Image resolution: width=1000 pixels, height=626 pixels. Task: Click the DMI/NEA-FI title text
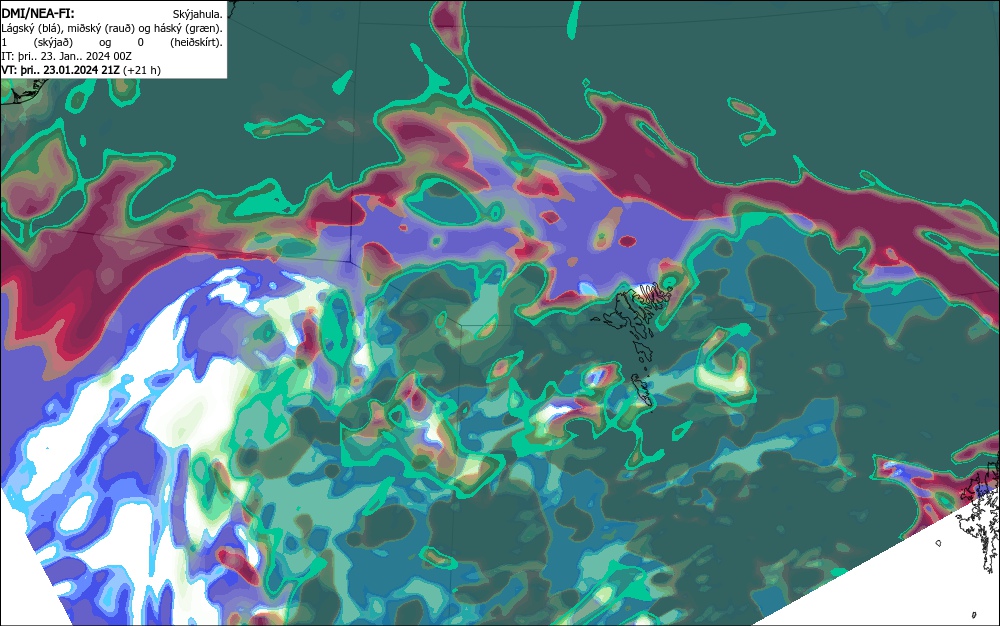pos(38,13)
